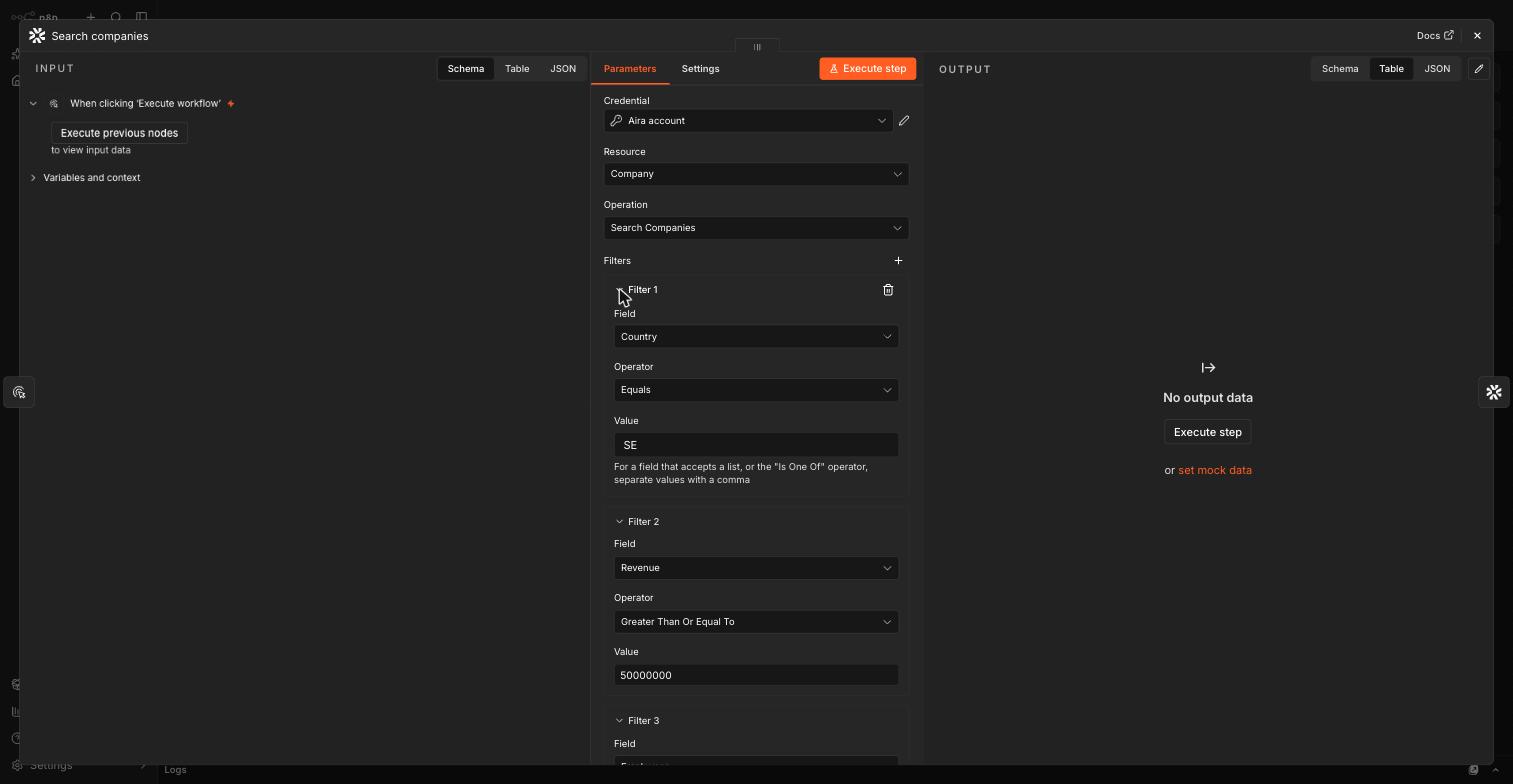Collapse Filter 3 section

coord(619,721)
